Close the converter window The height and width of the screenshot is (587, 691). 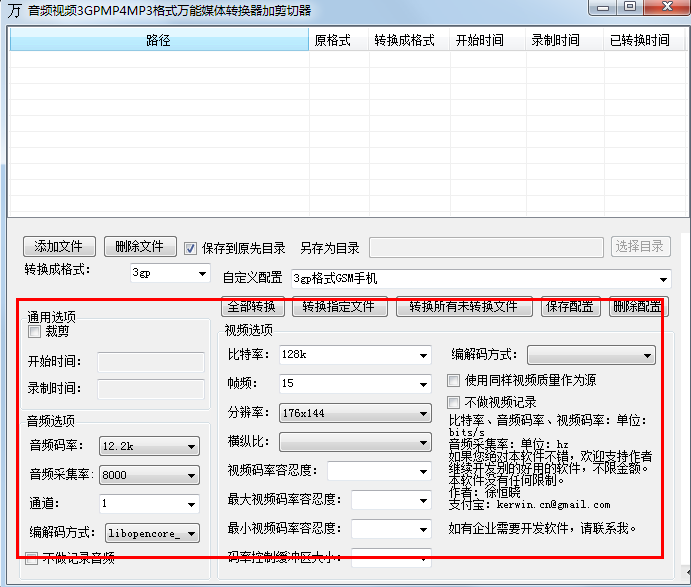coord(667,7)
